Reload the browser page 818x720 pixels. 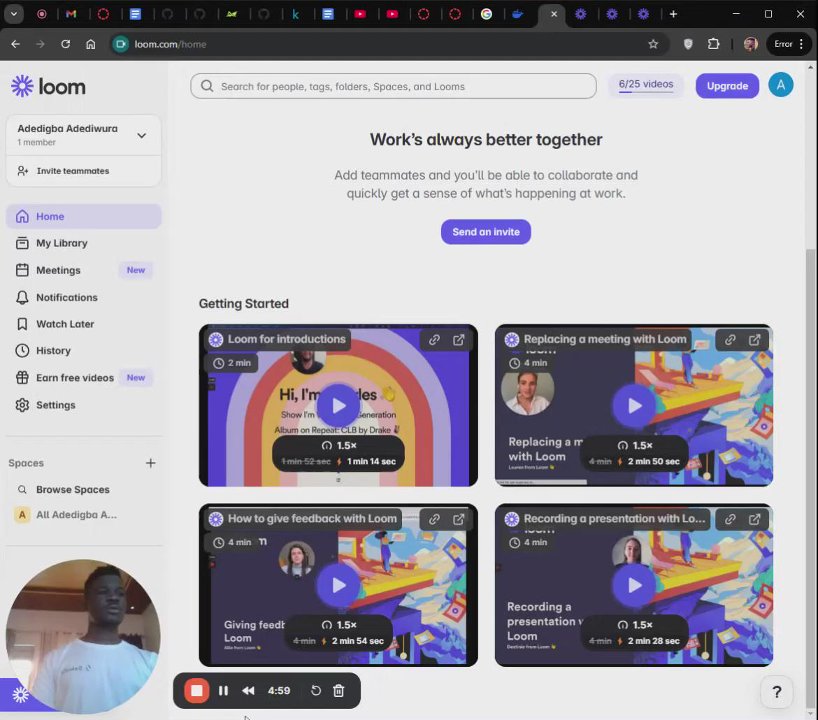[65, 44]
